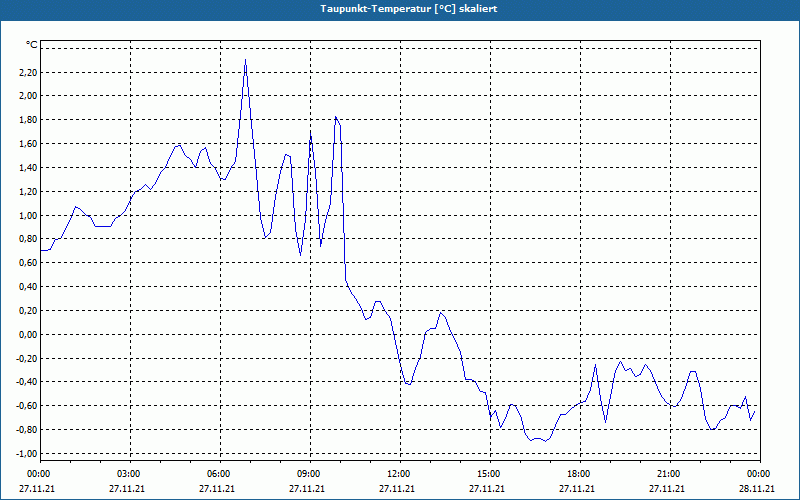The width and height of the screenshot is (800, 500).
Task: Pick the '15:00' time axis label
Action: pyautogui.click(x=490, y=474)
